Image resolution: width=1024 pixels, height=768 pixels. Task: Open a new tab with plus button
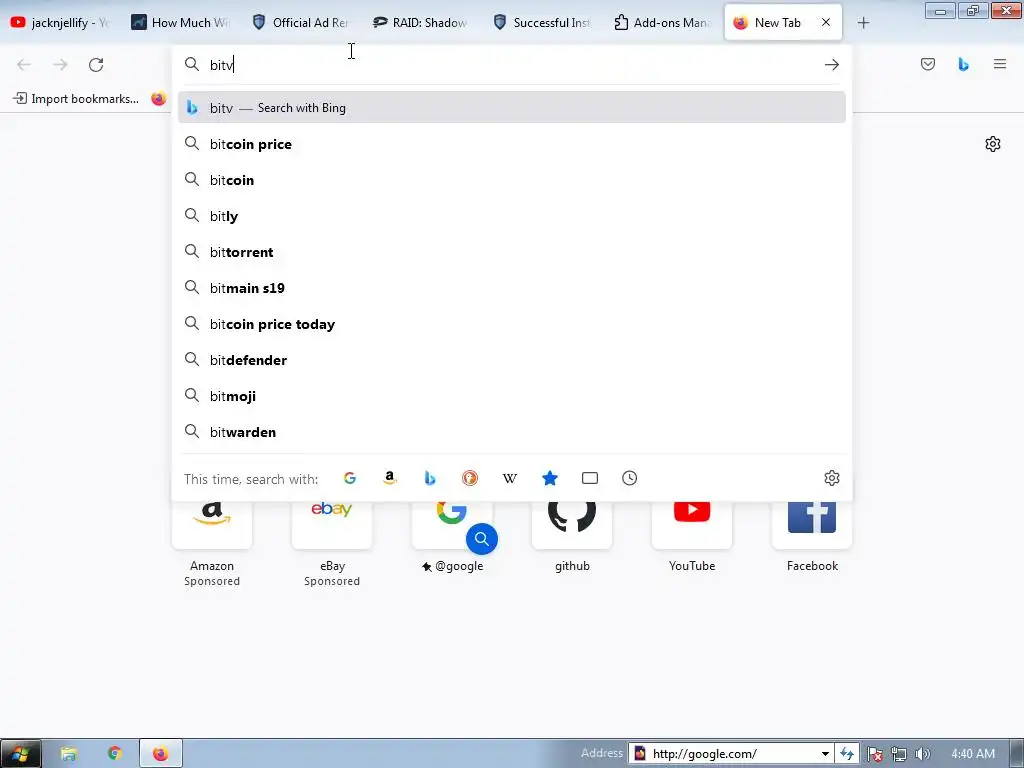pos(863,23)
